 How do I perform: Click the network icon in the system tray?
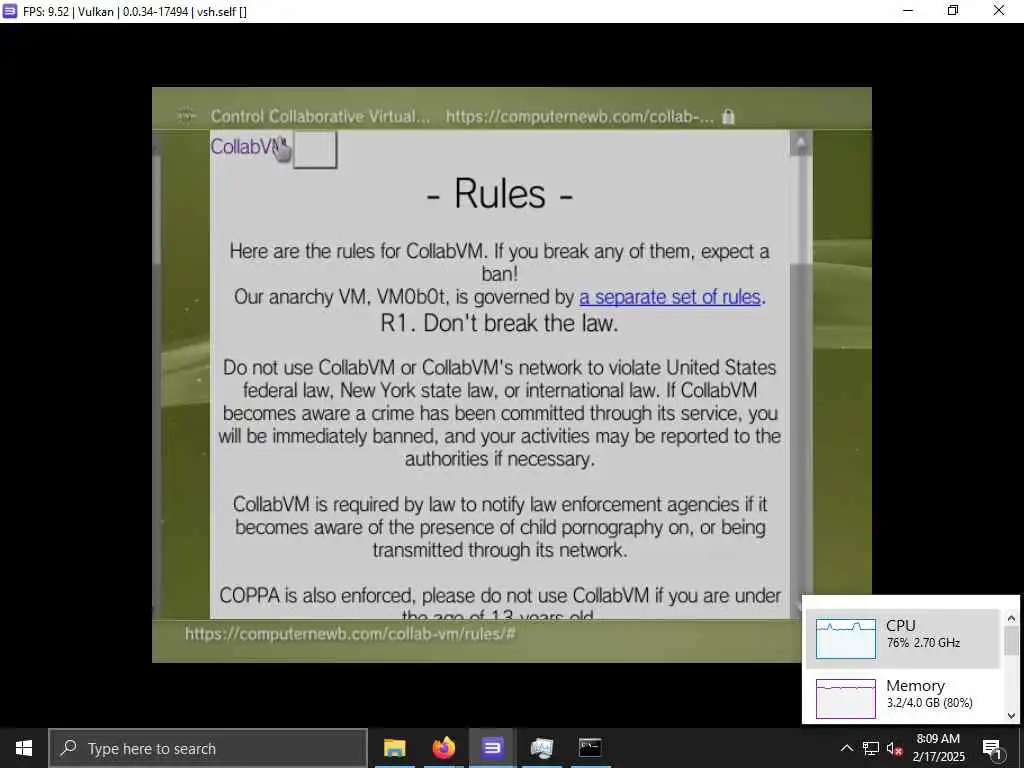click(871, 748)
